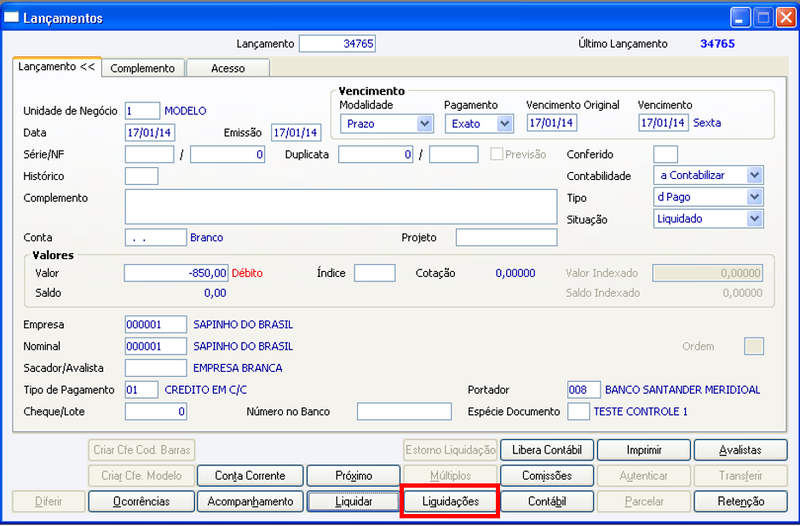Toggle the Previsão checkbox

496,154
